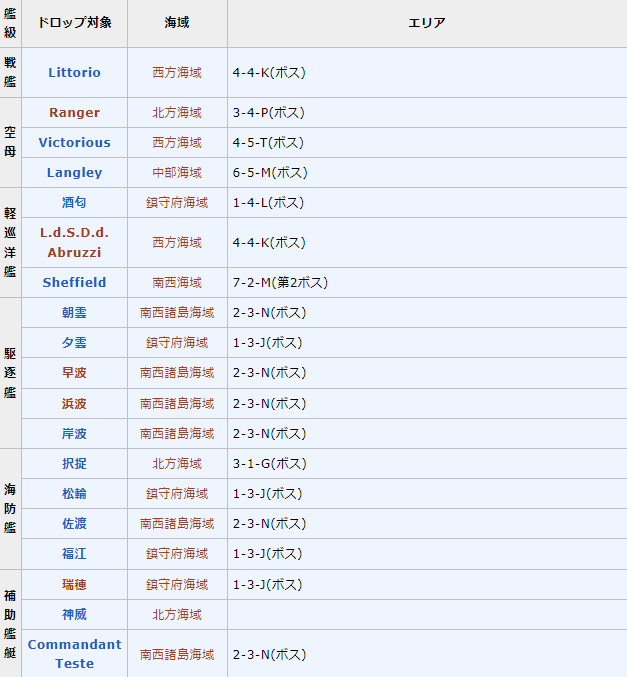The image size is (627, 677).
Task: Select the 2-3-N(ボス) cell in 岸波 row
Action: pyautogui.click(x=427, y=433)
